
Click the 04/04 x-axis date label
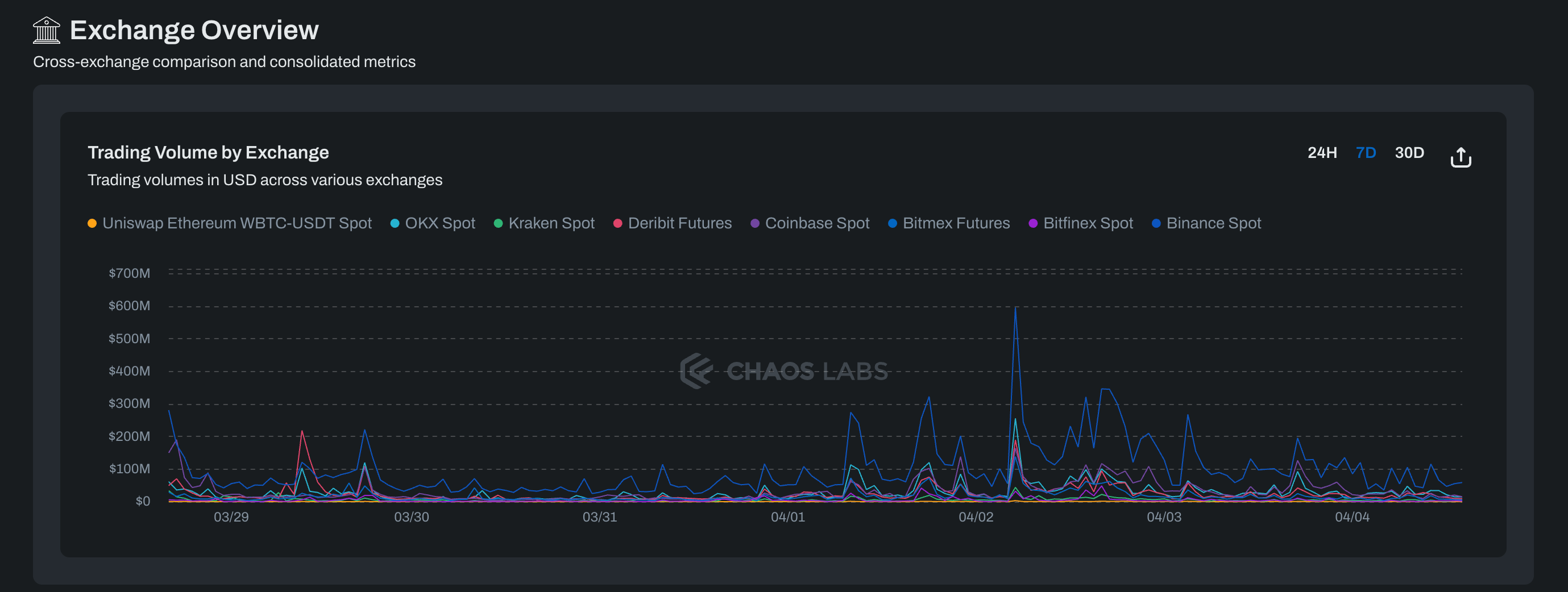coord(1352,517)
